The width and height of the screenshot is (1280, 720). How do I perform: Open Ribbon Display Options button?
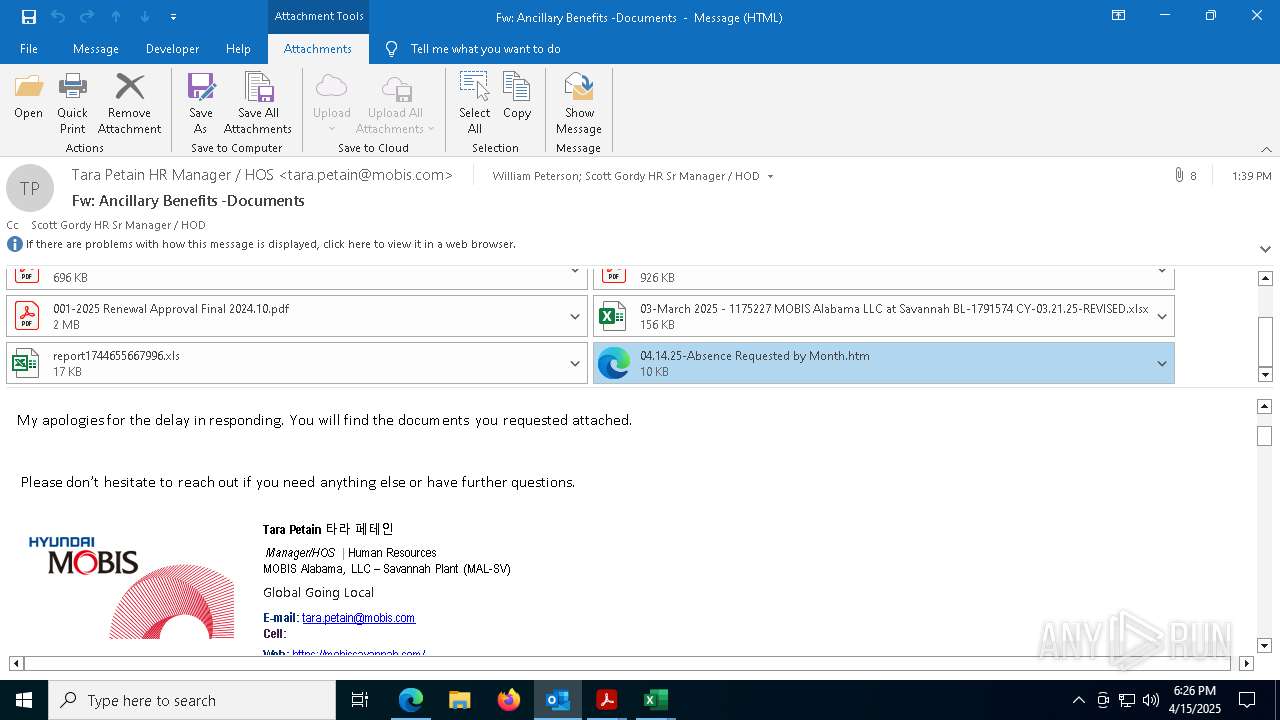tap(1118, 16)
